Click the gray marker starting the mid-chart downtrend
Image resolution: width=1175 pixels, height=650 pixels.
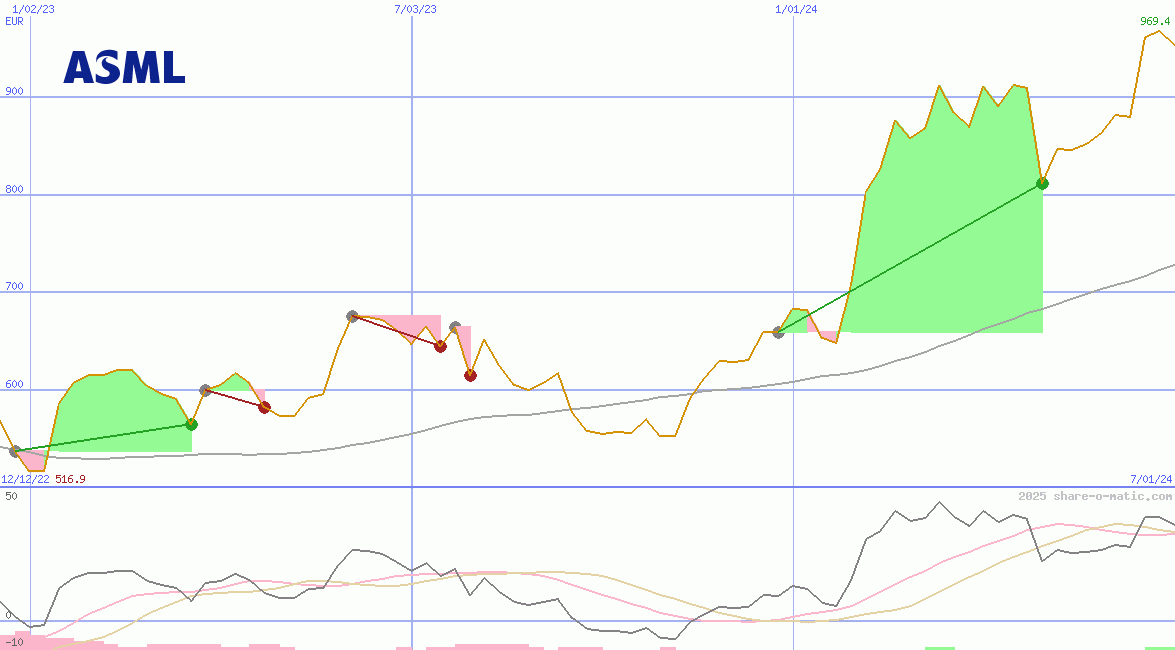[352, 318]
